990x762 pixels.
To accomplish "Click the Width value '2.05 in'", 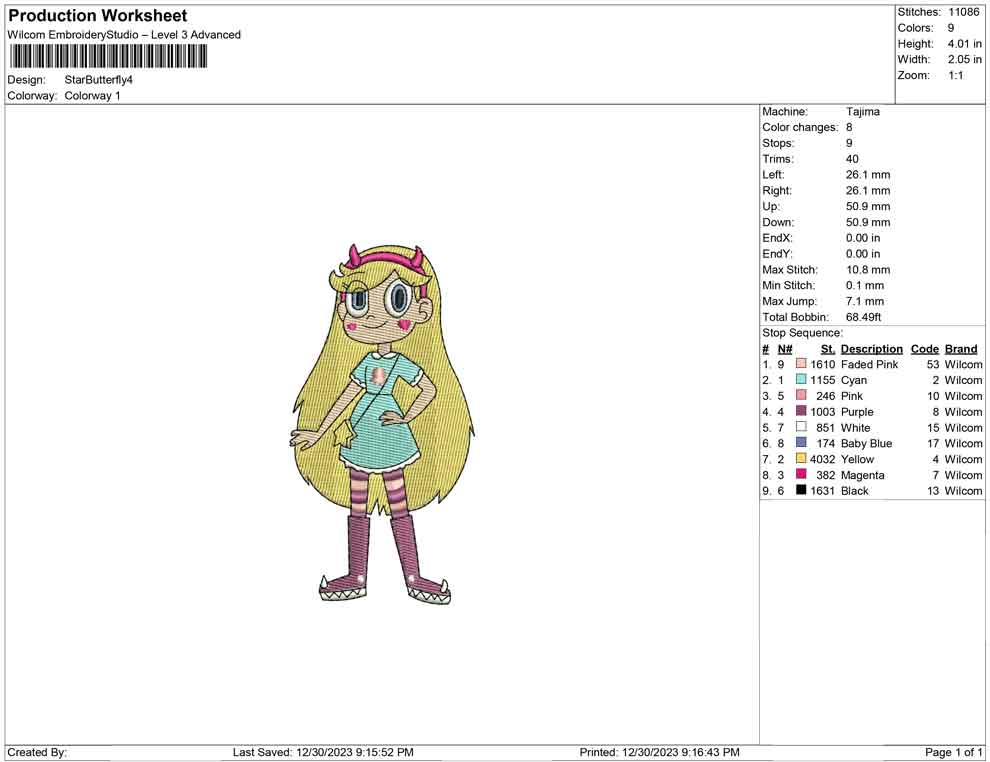I will click(964, 59).
